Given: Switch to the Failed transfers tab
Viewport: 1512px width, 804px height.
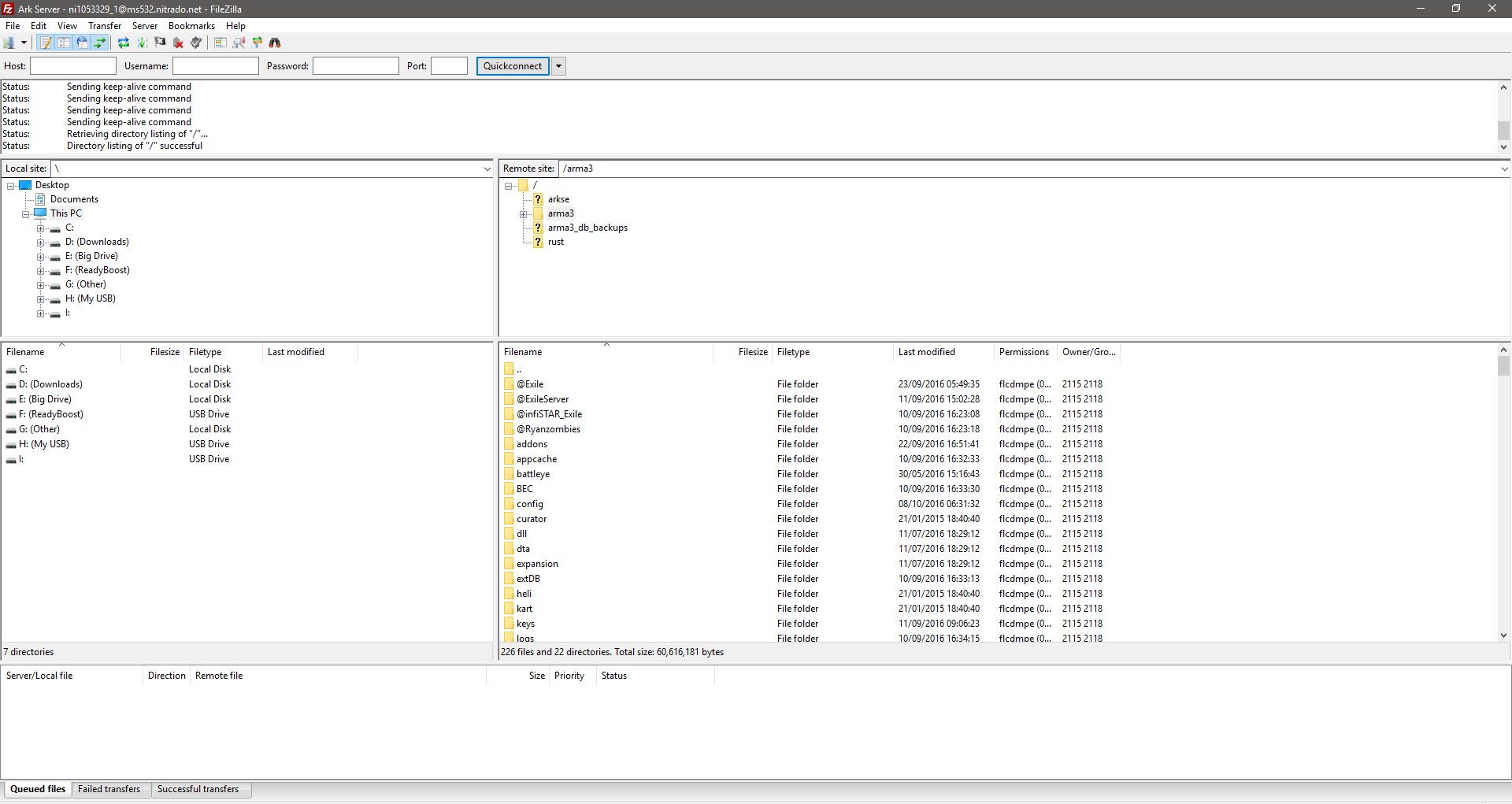Looking at the screenshot, I should pyautogui.click(x=109, y=789).
